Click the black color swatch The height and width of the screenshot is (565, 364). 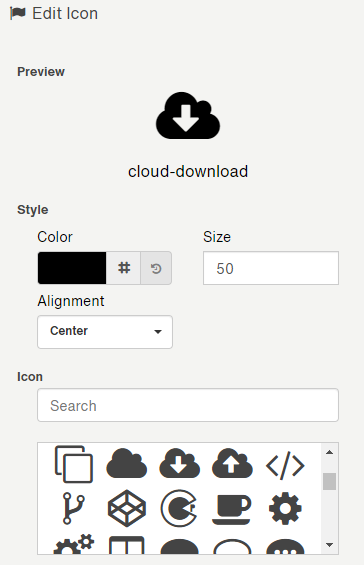pyautogui.click(x=72, y=268)
